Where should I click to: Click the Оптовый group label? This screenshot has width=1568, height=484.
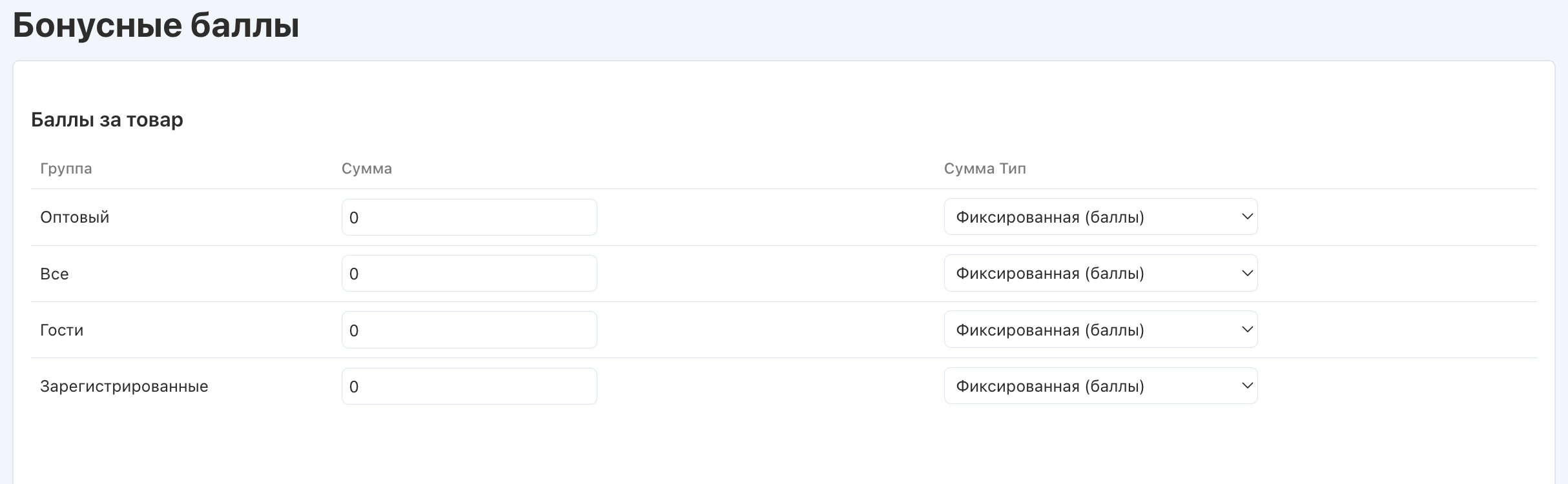click(x=75, y=217)
